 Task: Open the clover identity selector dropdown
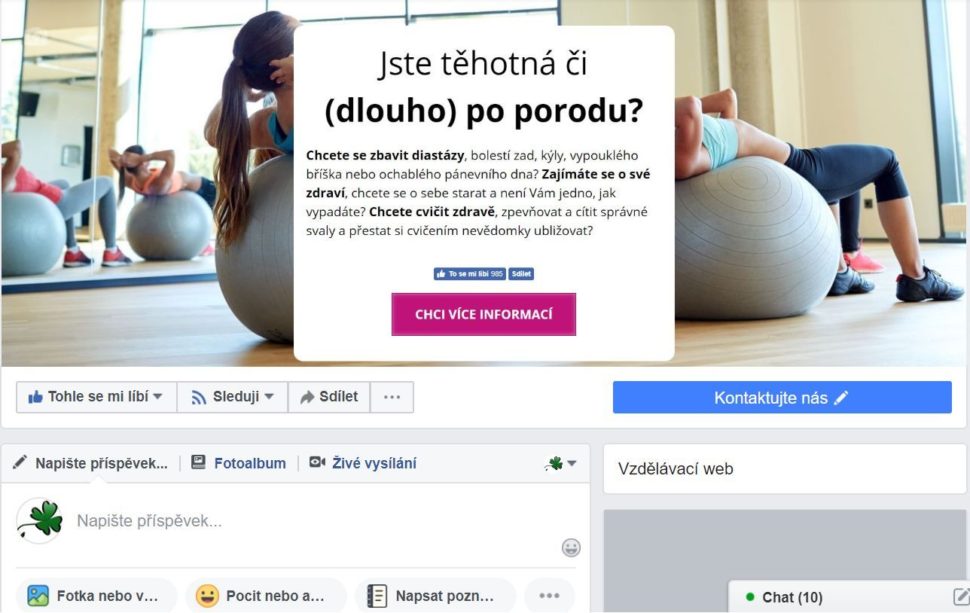(x=560, y=463)
